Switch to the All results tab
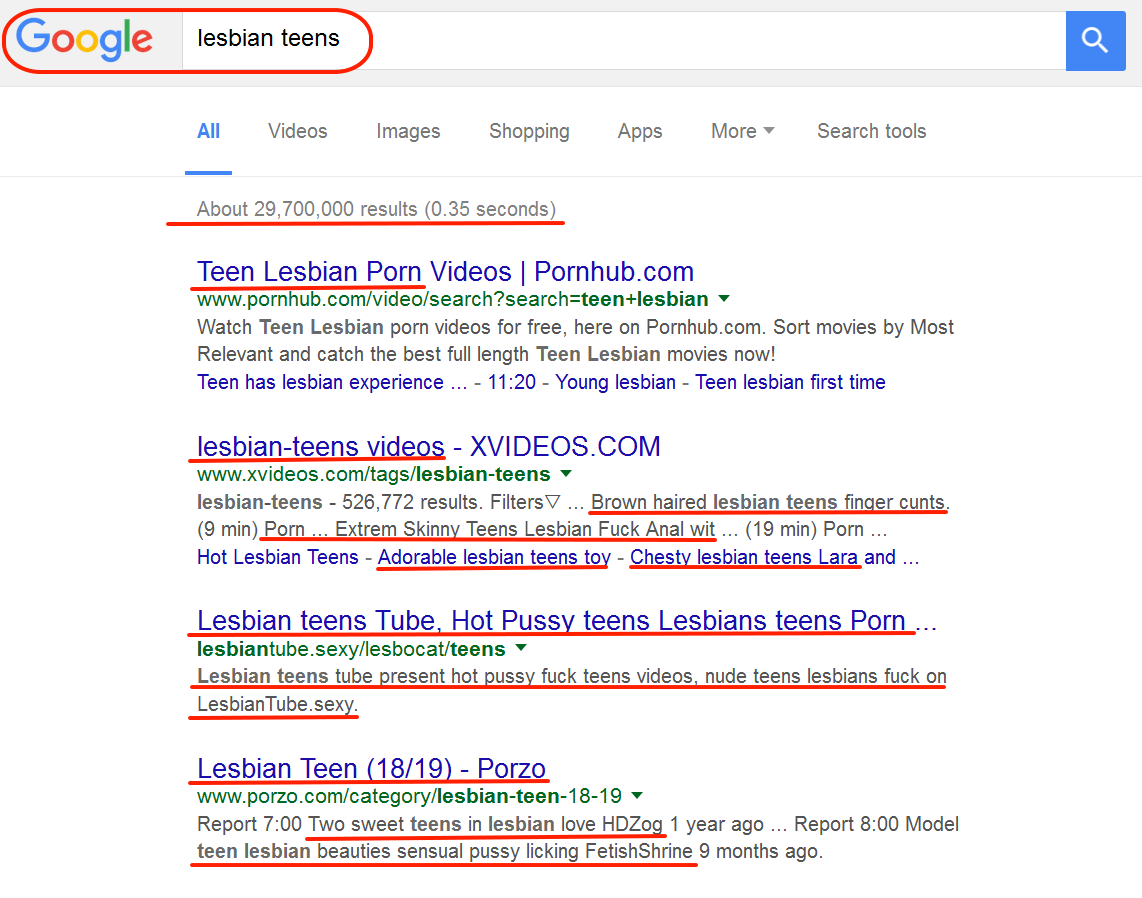Image resolution: width=1142 pixels, height=898 pixels. tap(208, 132)
